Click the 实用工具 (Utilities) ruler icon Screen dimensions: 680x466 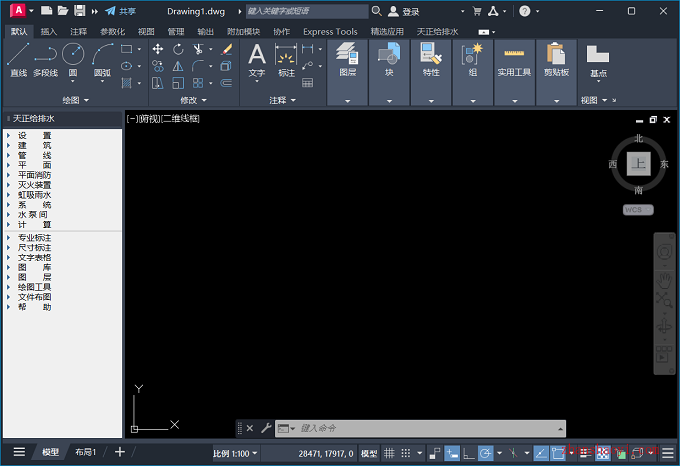[x=514, y=59]
